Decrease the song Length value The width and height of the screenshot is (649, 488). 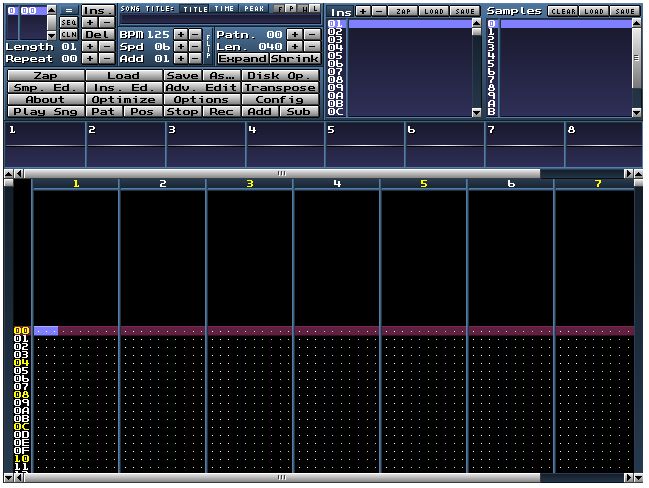(106, 46)
